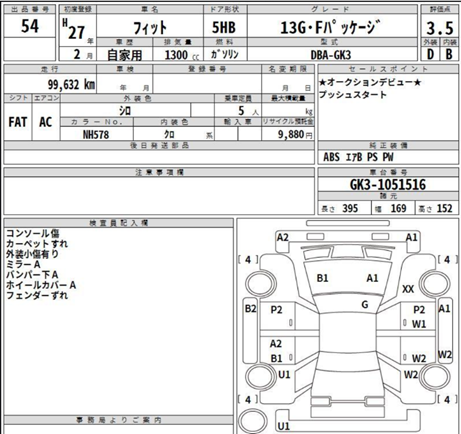
Task: Click the XX mark on the diagram
Action: [x=408, y=289]
